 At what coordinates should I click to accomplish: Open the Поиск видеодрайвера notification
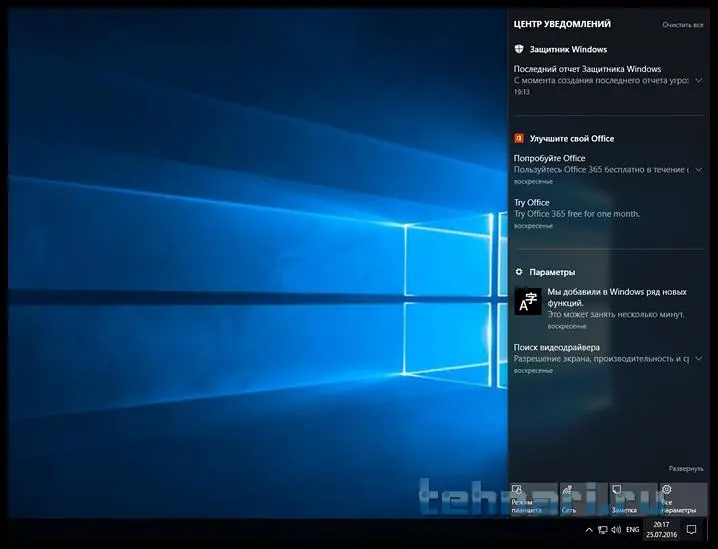coord(608,359)
